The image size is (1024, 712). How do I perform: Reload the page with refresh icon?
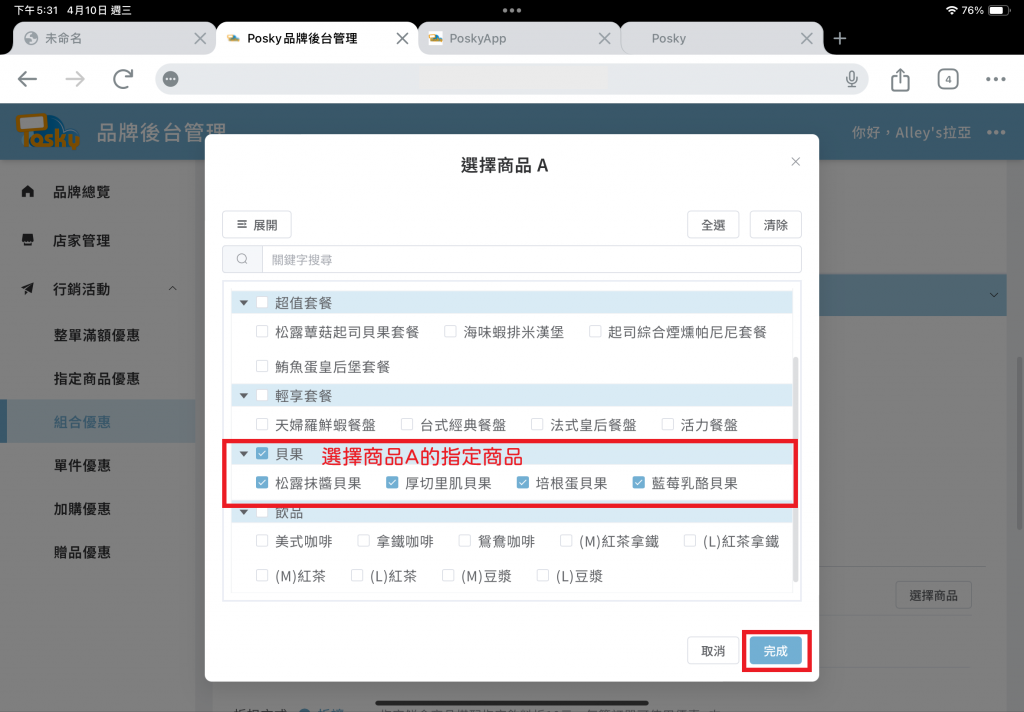point(123,79)
